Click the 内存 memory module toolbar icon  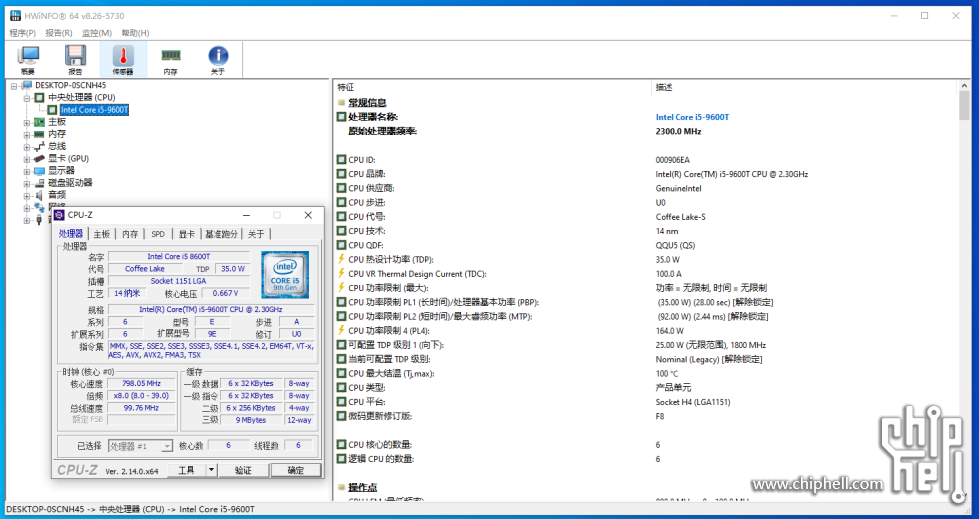pos(170,56)
